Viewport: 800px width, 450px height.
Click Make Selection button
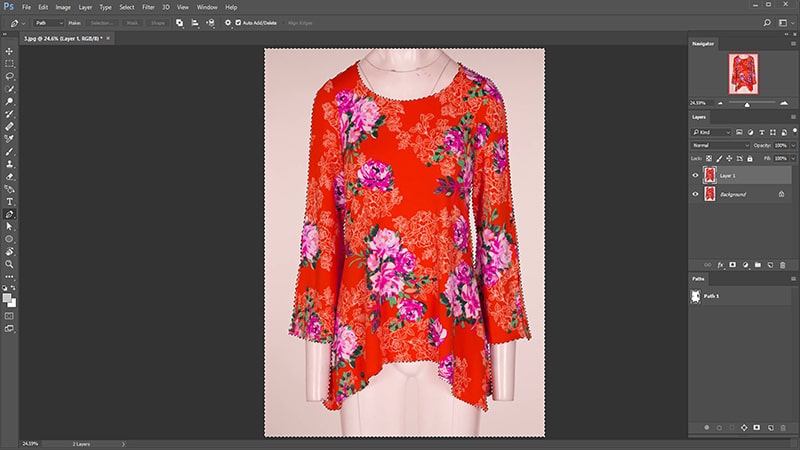click(102, 23)
